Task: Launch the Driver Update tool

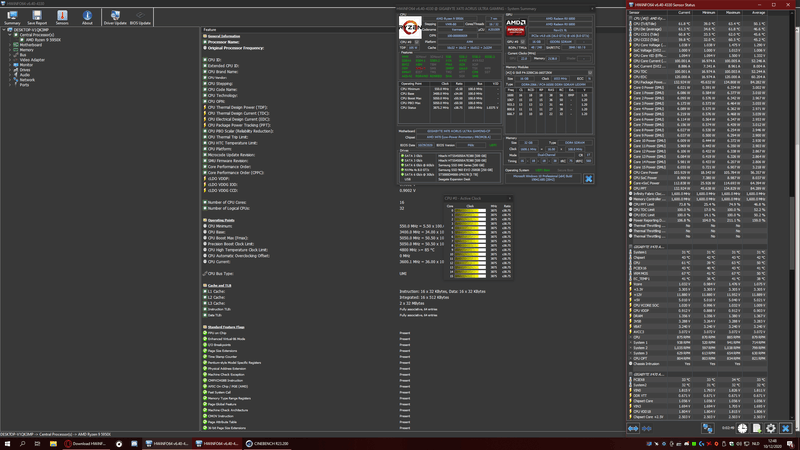Action: coord(115,17)
